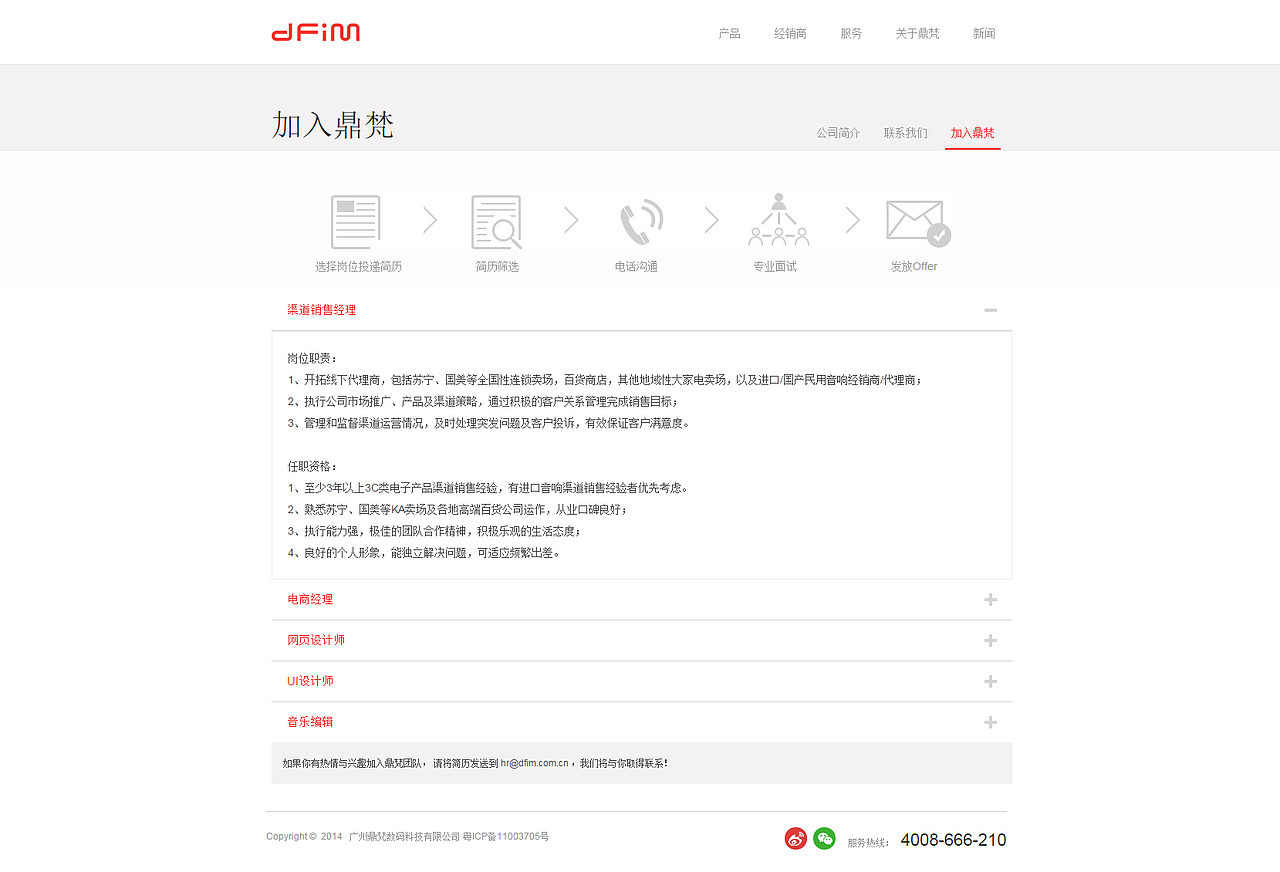Click the 服务热线 label
The width and height of the screenshot is (1280, 872).
point(868,843)
